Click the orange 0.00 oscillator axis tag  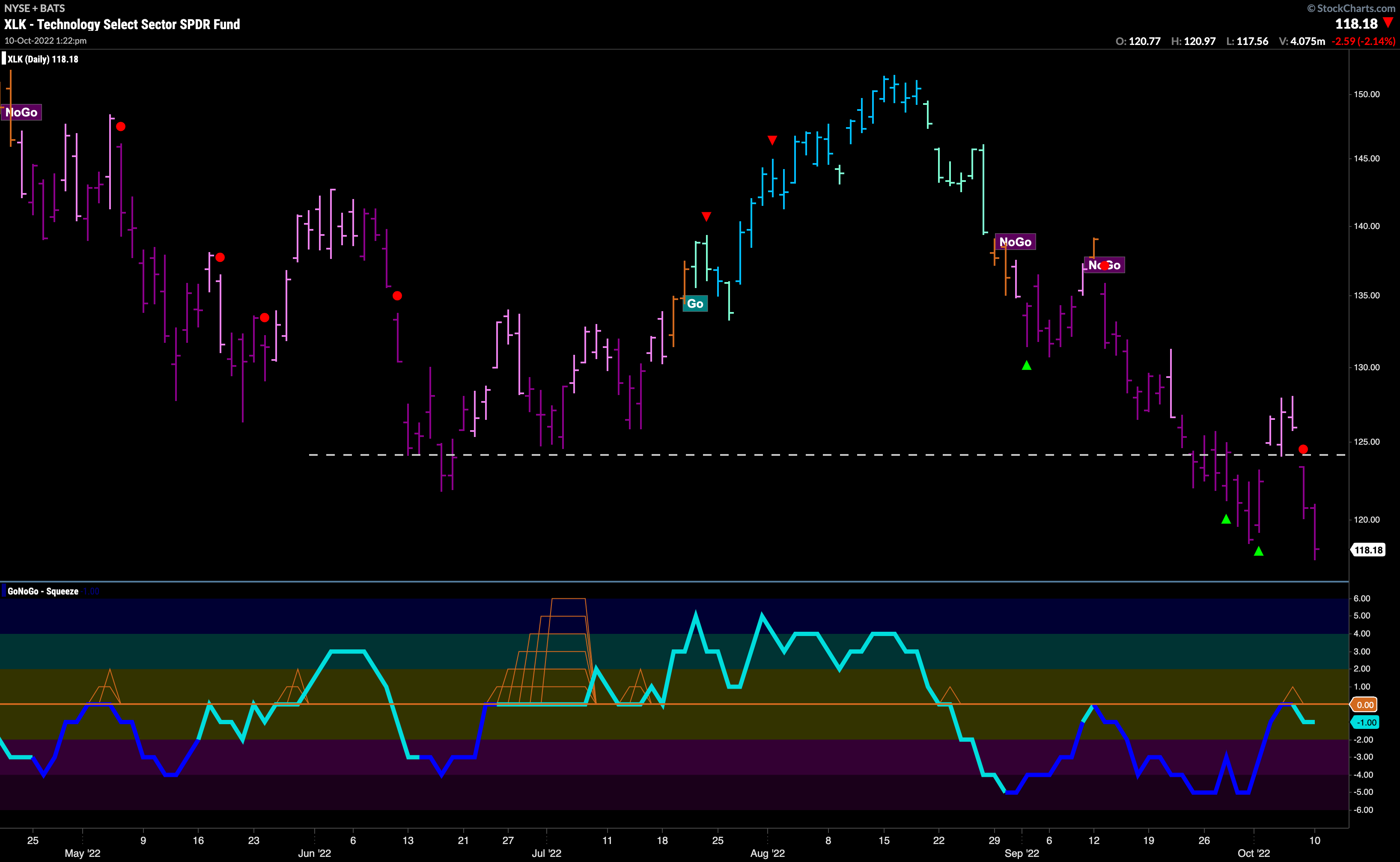(x=1364, y=705)
